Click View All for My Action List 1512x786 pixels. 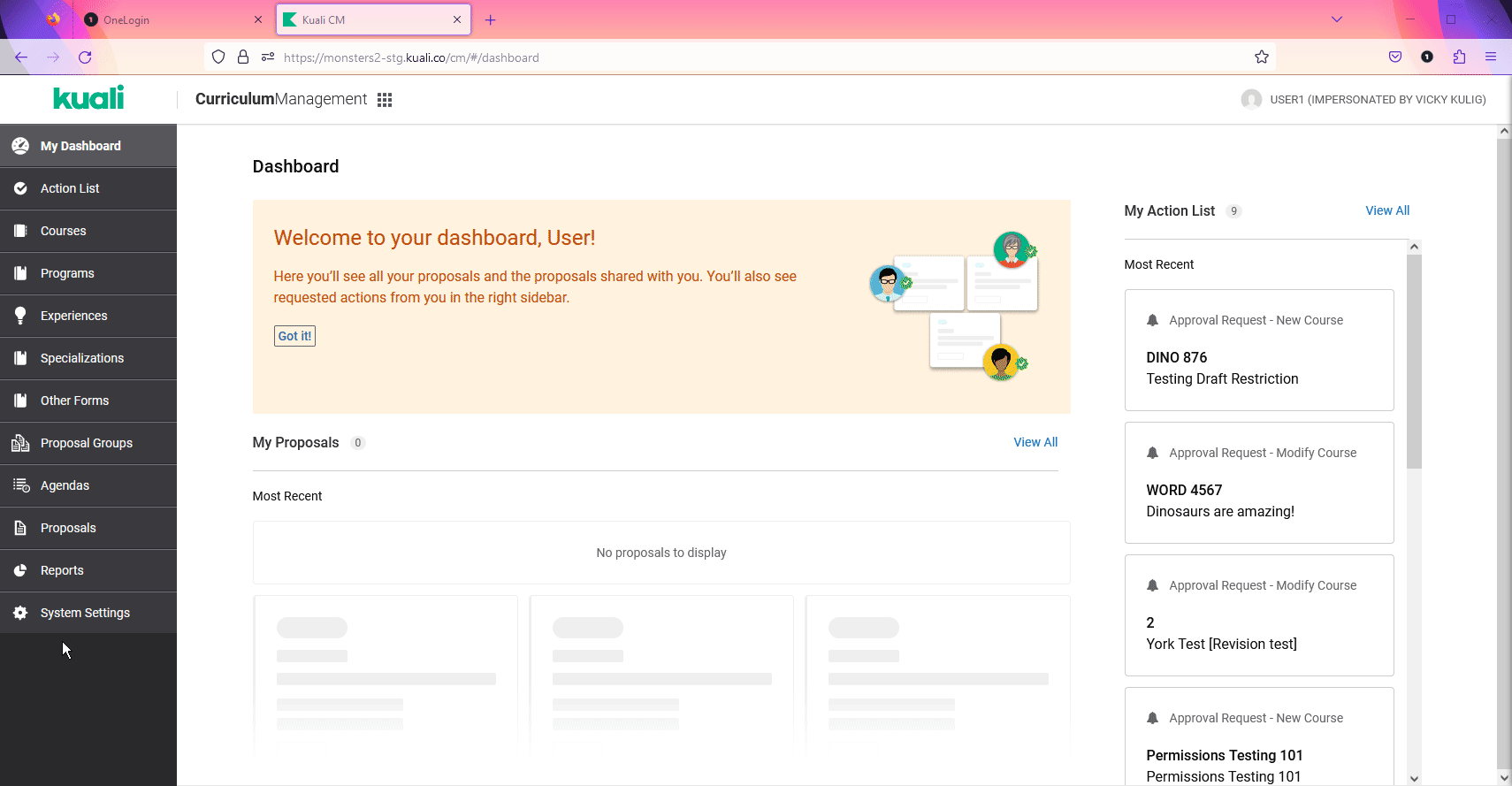[x=1387, y=210]
